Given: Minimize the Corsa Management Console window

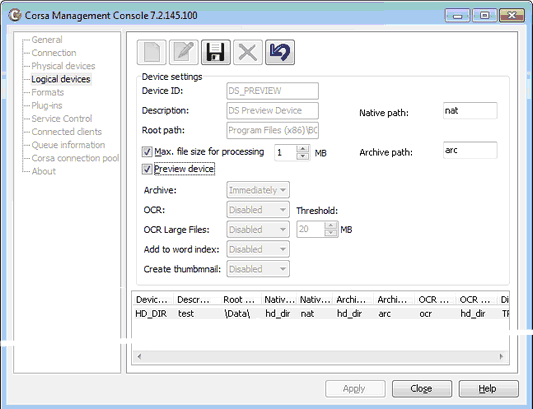Looking at the screenshot, I should click(458, 16).
